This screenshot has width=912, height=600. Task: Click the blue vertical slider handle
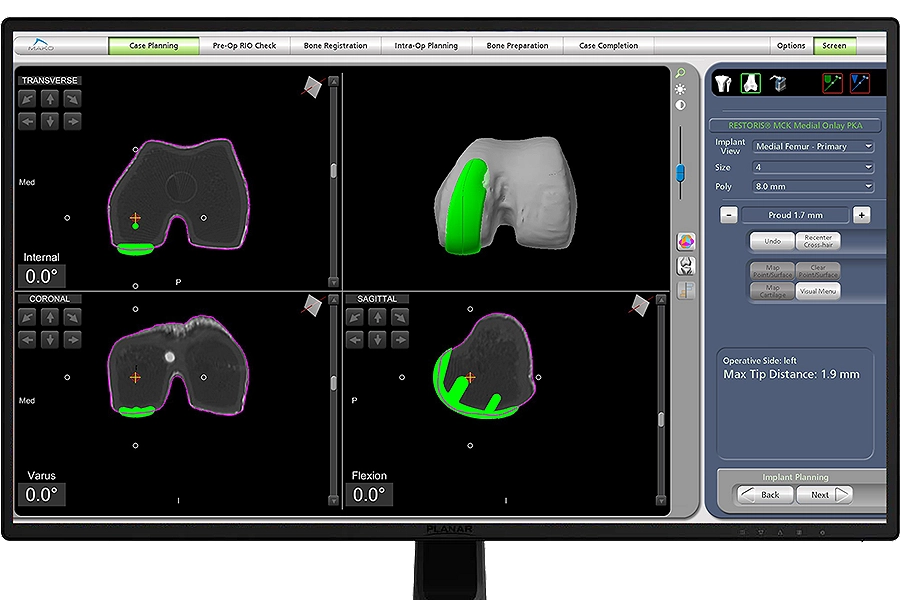680,173
